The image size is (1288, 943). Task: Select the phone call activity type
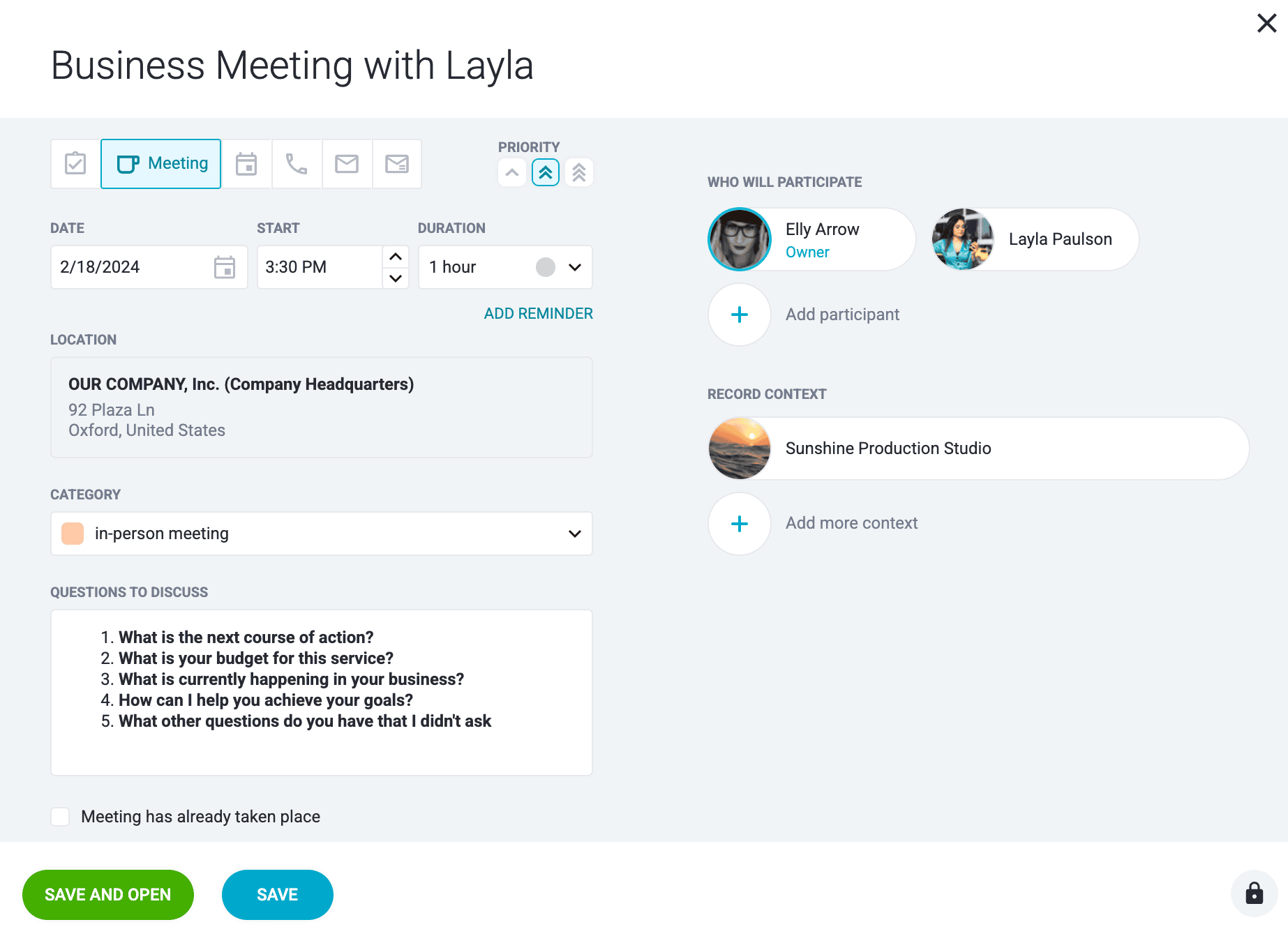[x=297, y=164]
